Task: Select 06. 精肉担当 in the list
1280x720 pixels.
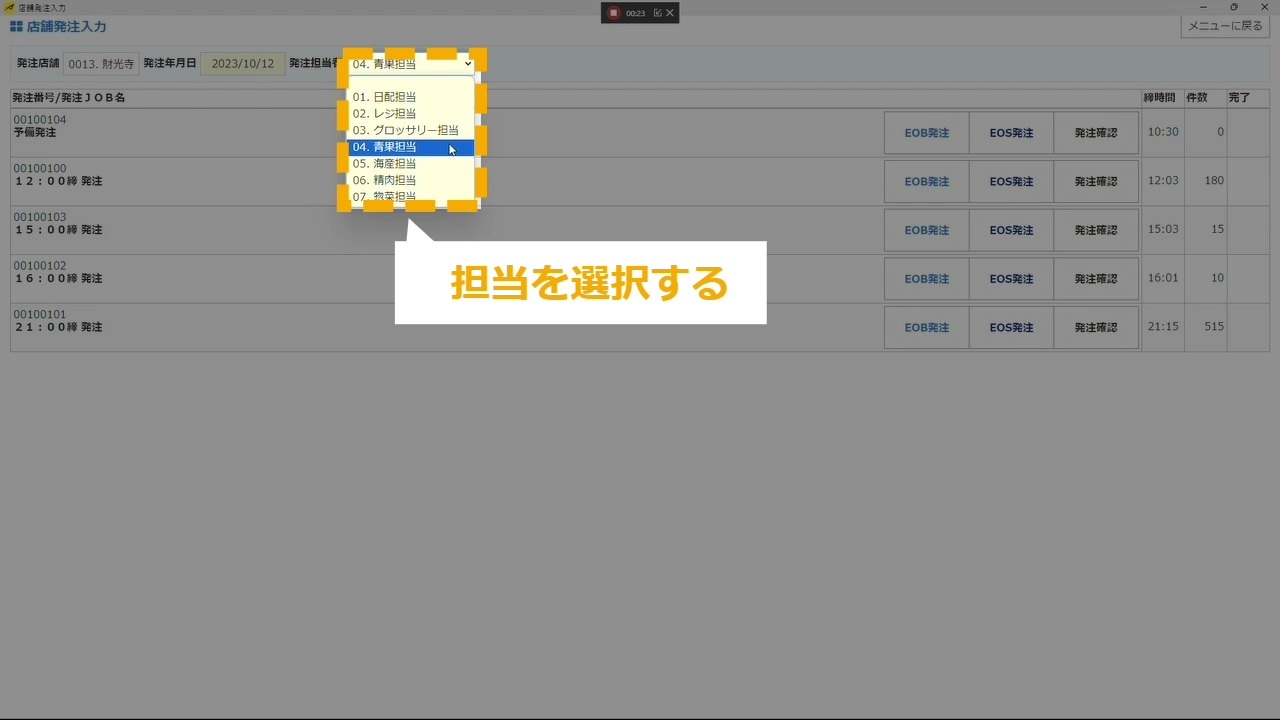Action: tap(385, 180)
